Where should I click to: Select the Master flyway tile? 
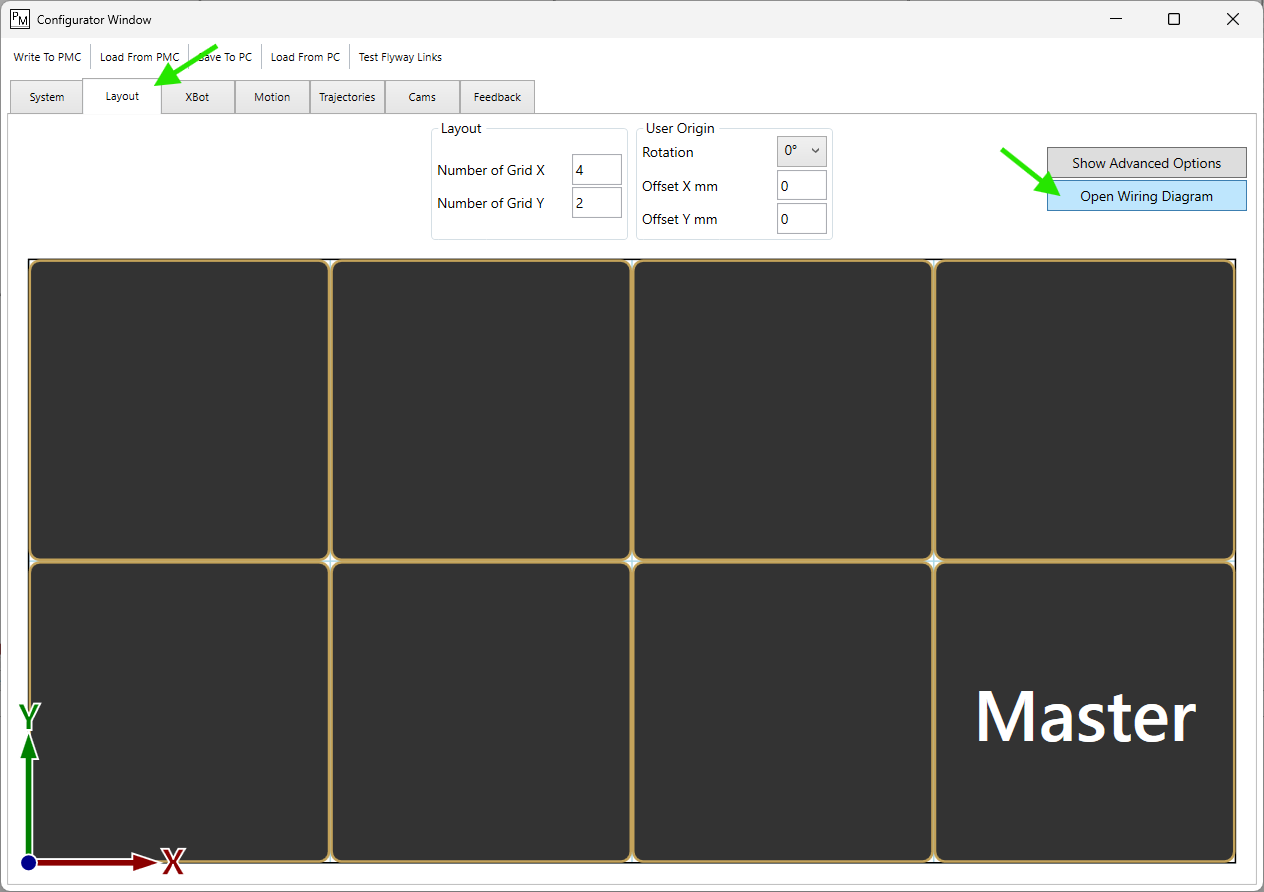1084,711
